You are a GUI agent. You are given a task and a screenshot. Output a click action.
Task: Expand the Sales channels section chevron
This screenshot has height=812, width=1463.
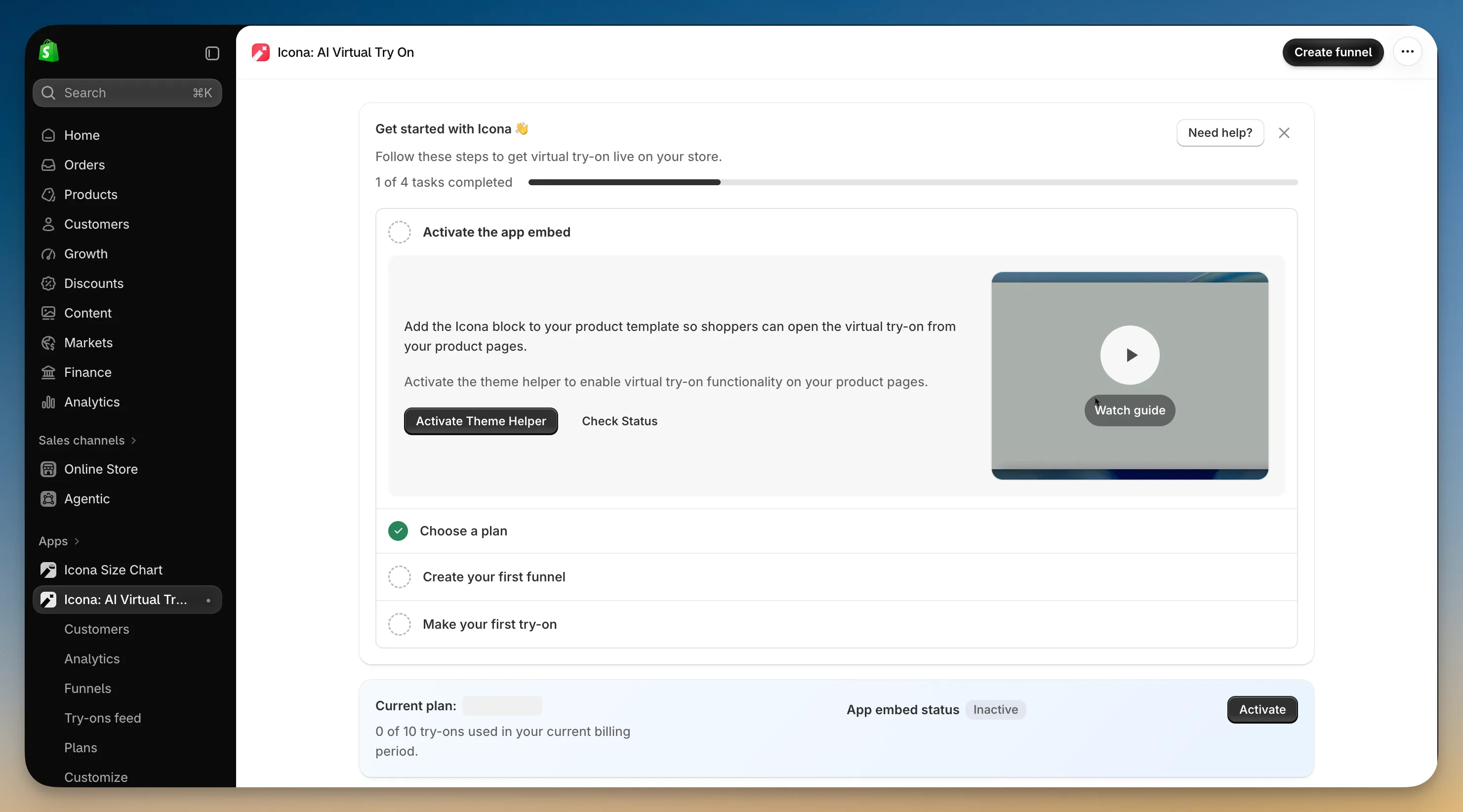[x=133, y=441]
